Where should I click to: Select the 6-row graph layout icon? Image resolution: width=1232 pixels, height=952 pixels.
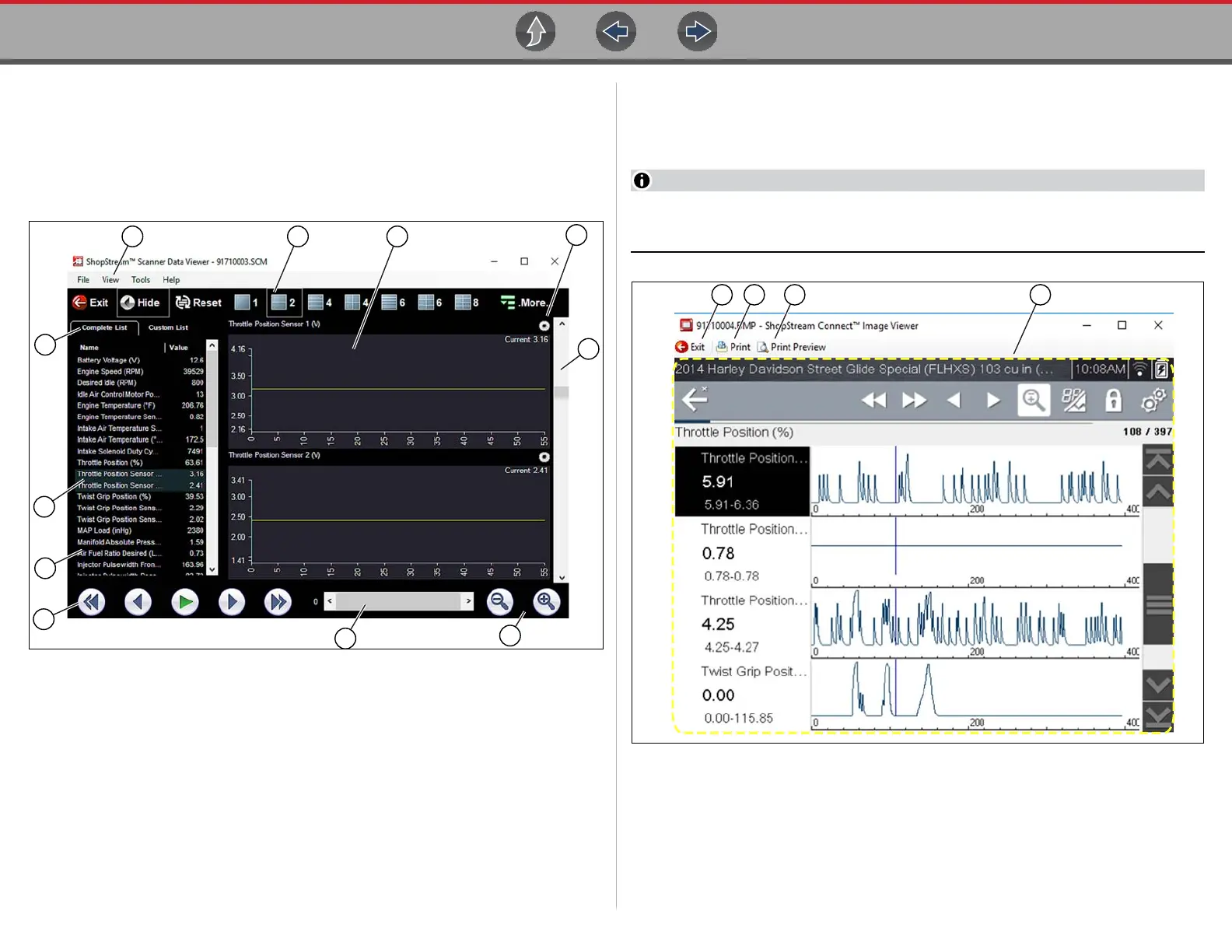394,303
